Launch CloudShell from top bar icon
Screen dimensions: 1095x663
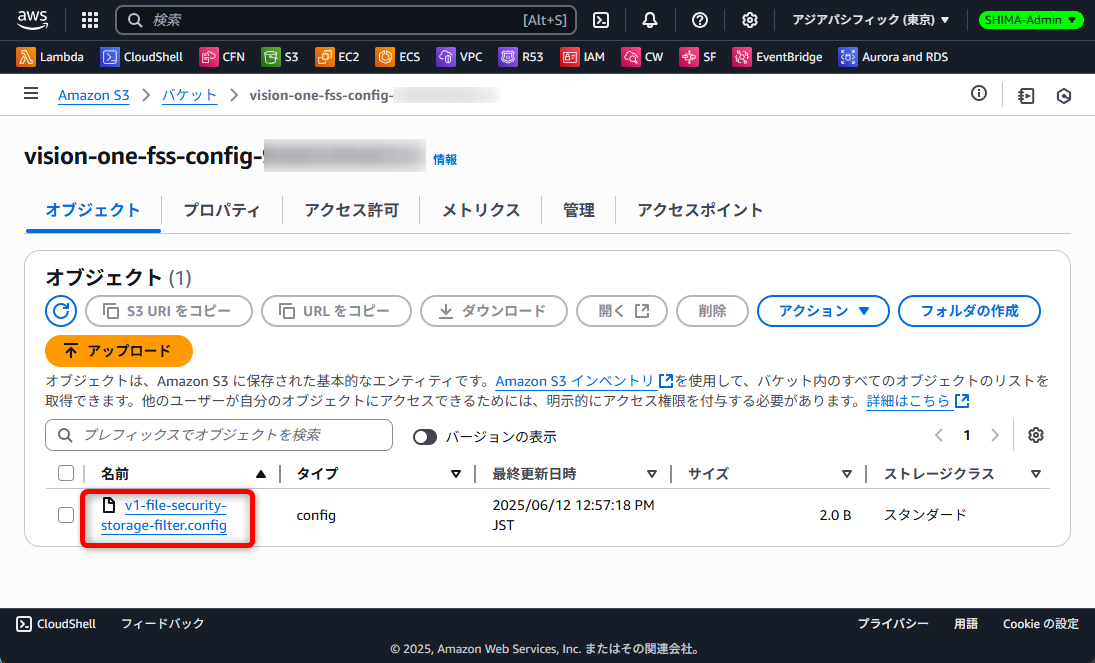point(601,20)
